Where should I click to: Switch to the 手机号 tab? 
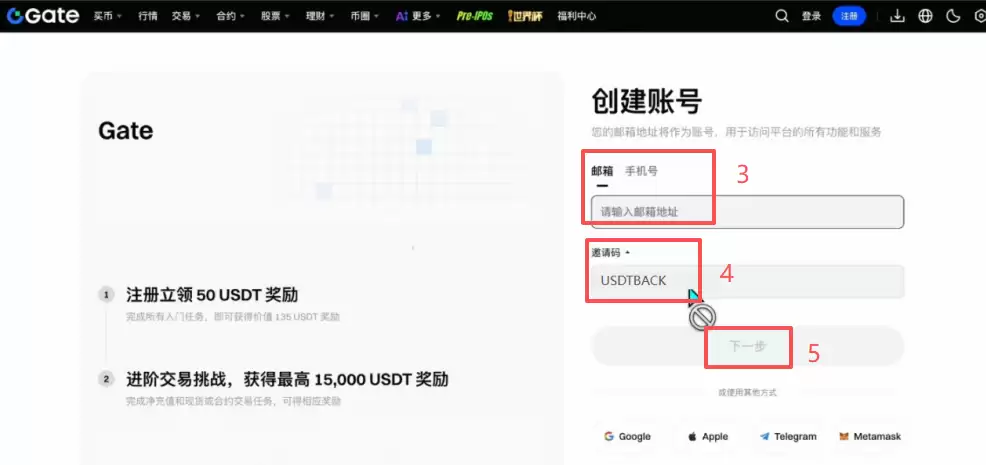641,171
